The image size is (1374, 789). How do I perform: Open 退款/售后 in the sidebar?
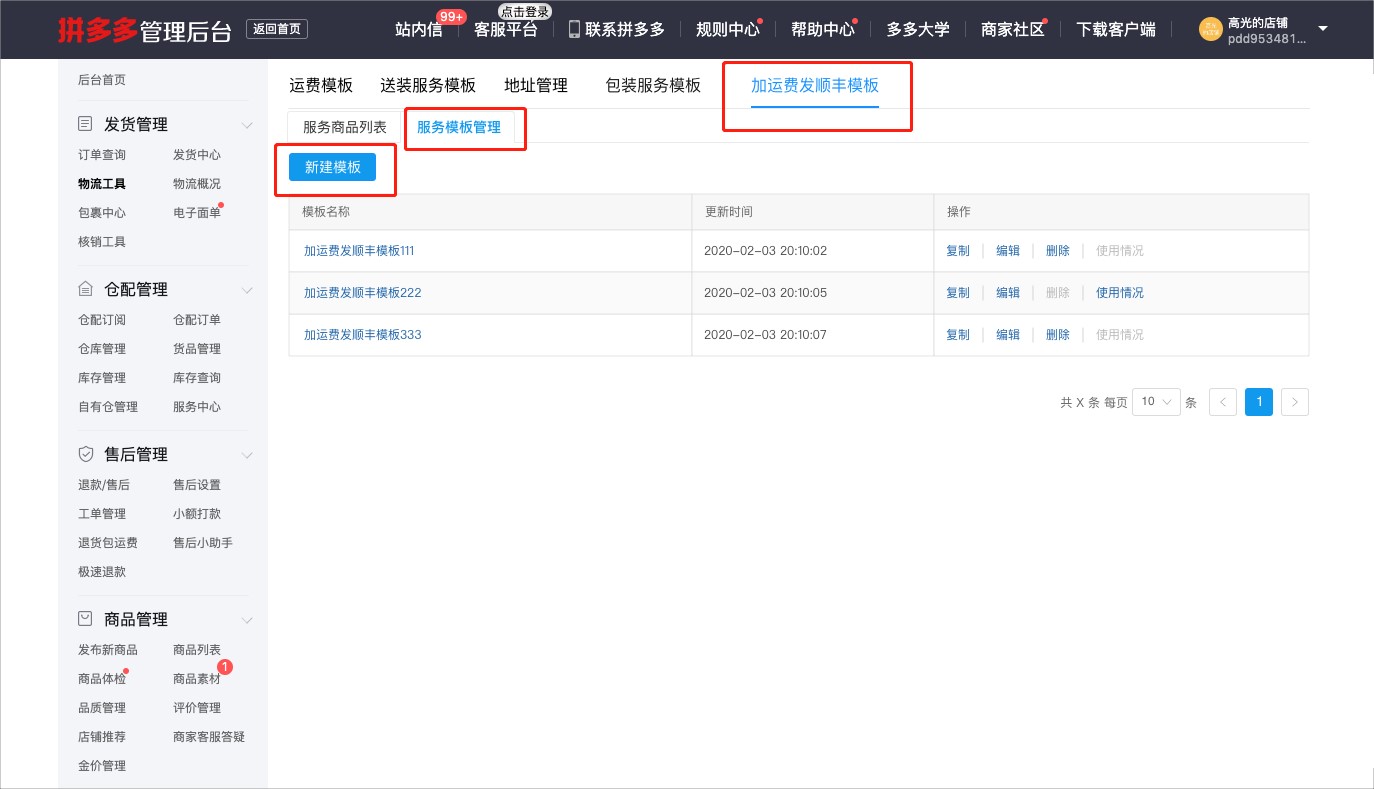point(104,485)
